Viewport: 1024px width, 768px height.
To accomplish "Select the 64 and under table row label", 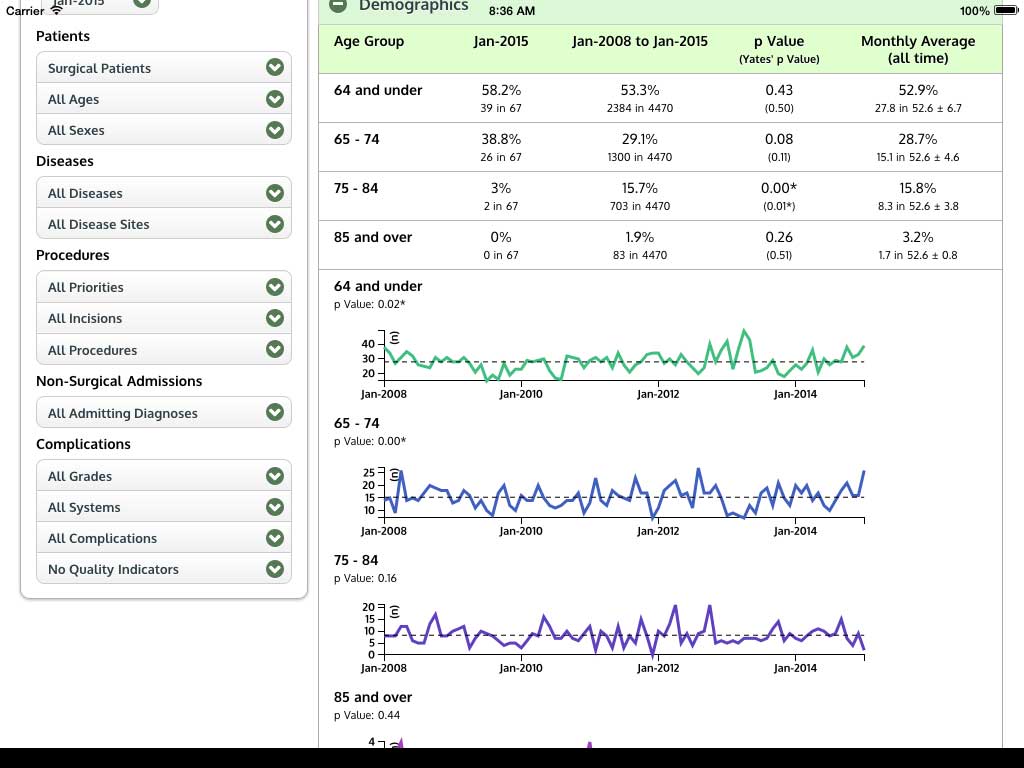I will point(378,90).
